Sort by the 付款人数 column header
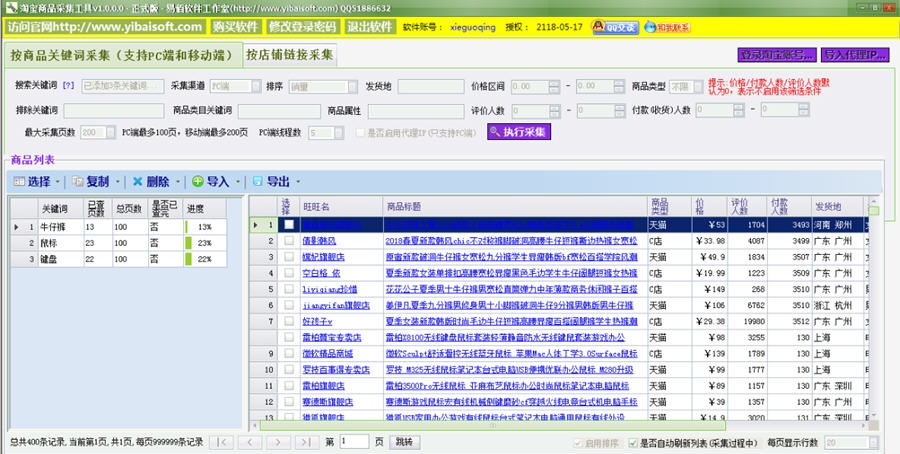Screen dimensions: 900x454 click(789, 207)
